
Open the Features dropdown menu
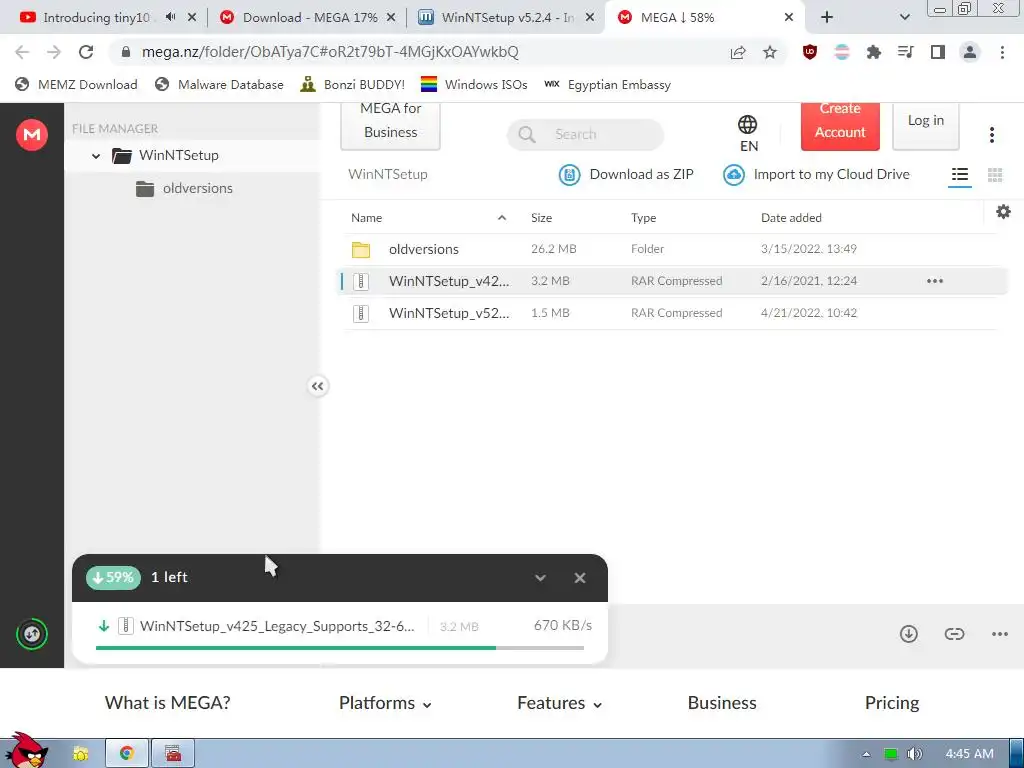tap(560, 703)
